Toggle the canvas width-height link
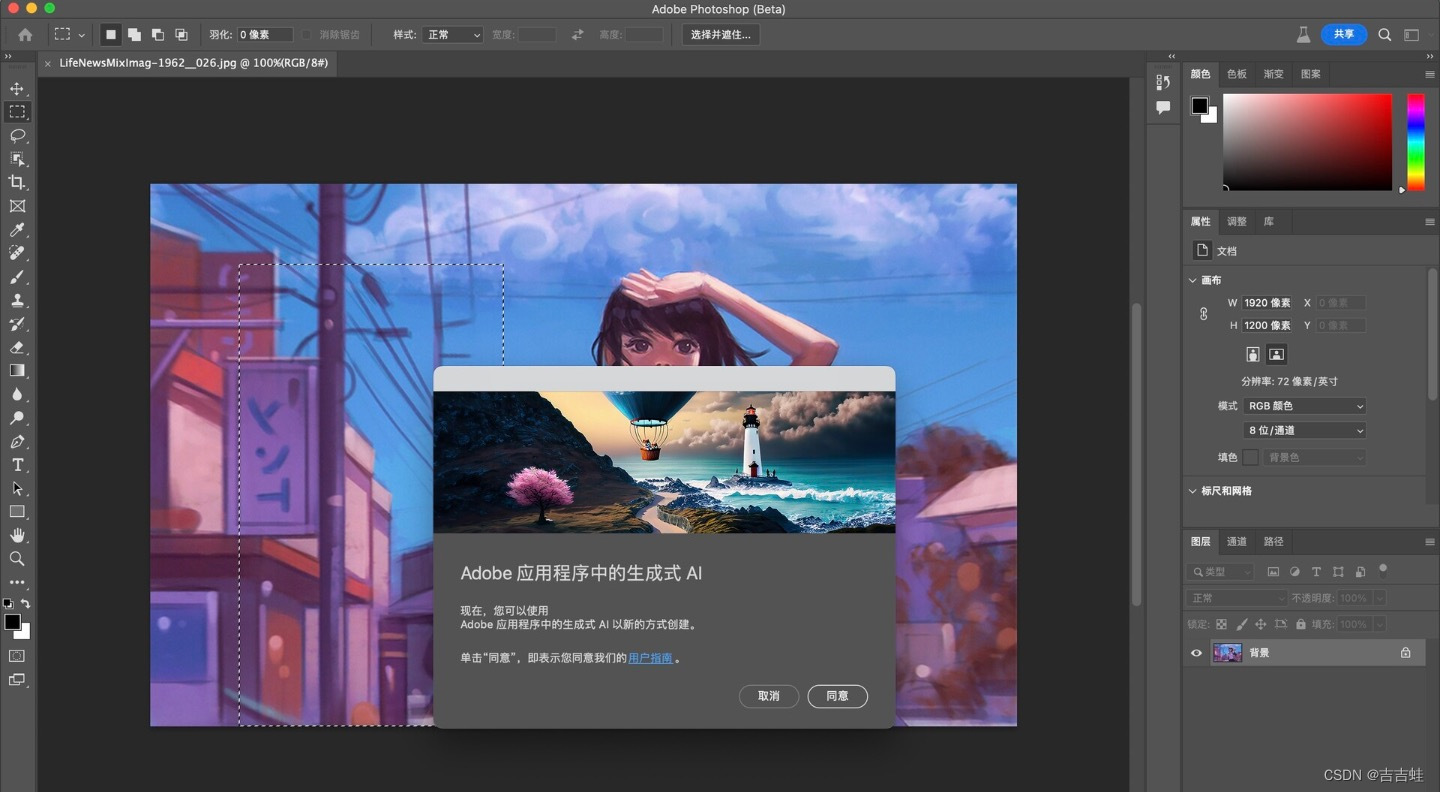The width and height of the screenshot is (1440, 792). pyautogui.click(x=1204, y=314)
